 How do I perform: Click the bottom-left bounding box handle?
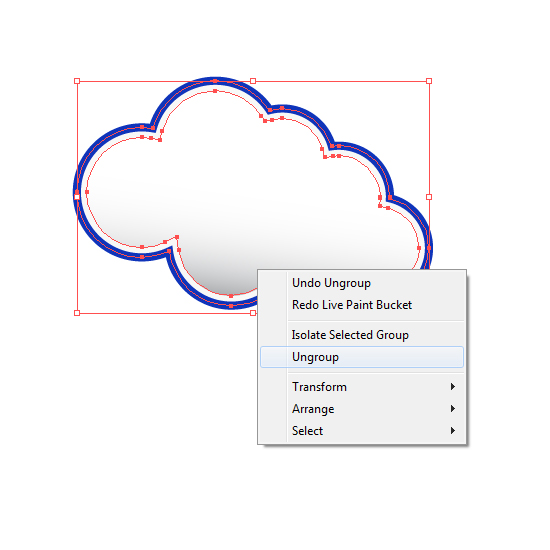[77, 313]
